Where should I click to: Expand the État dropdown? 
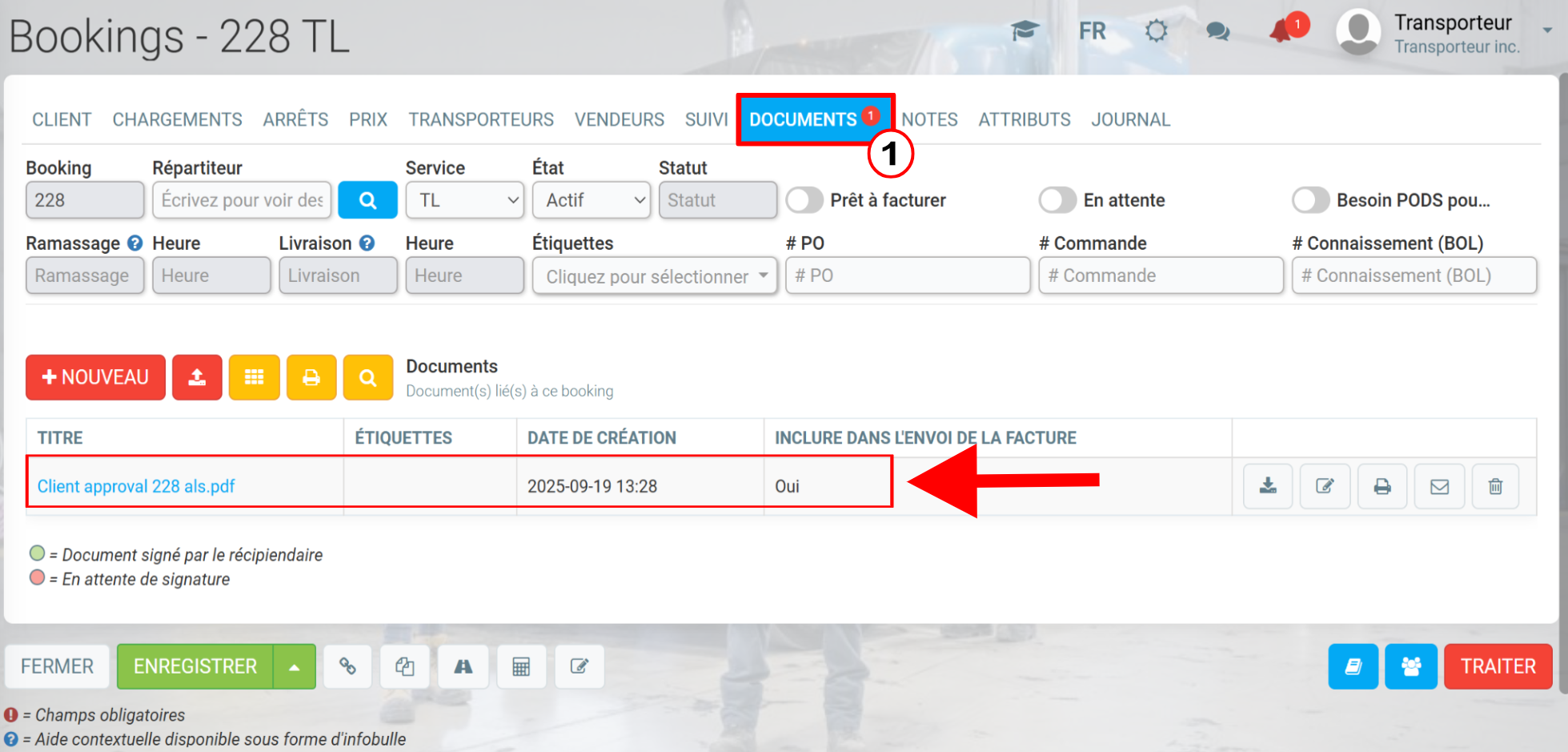(592, 200)
